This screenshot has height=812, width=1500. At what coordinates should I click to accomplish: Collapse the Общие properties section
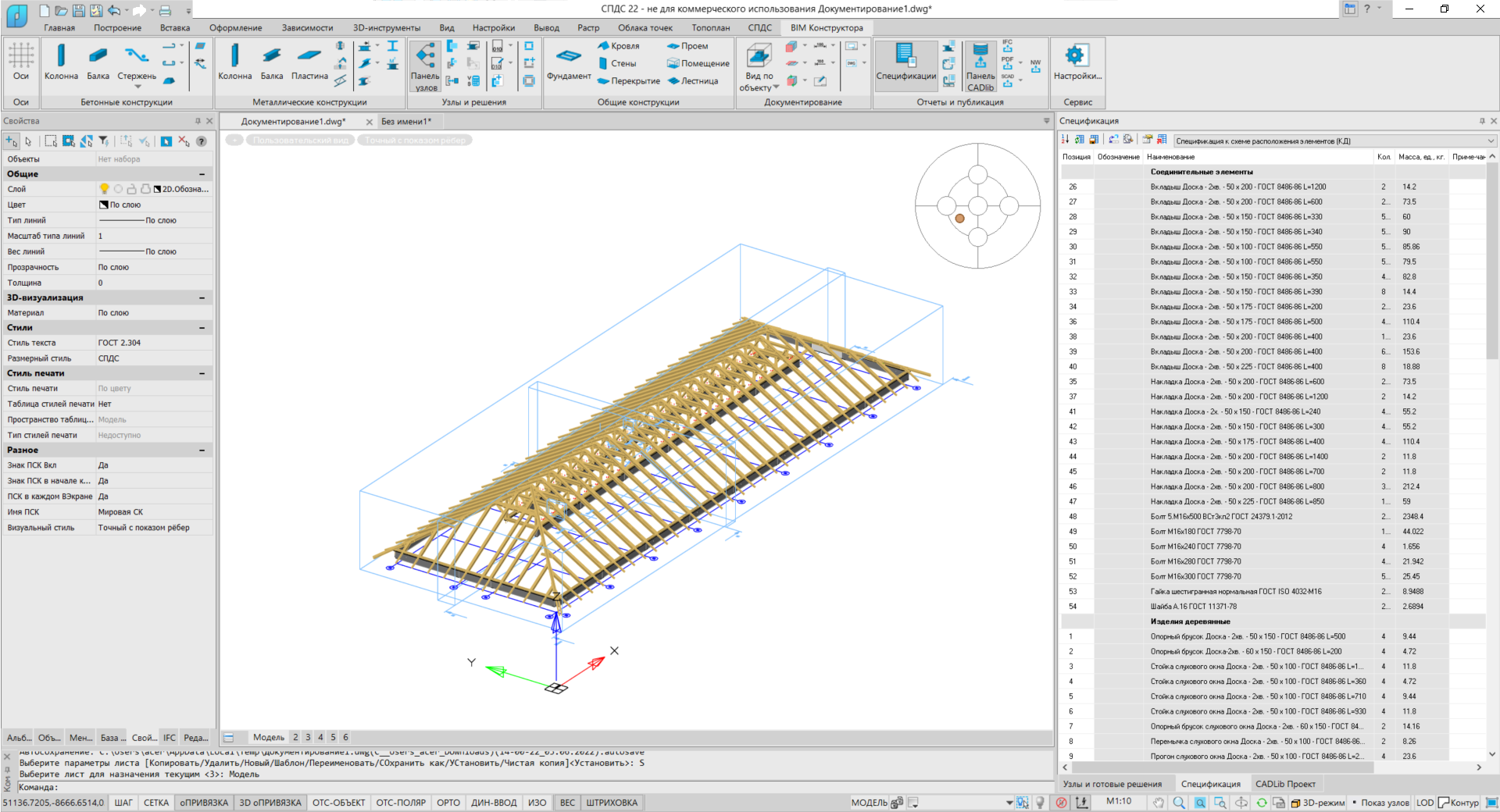click(x=202, y=174)
